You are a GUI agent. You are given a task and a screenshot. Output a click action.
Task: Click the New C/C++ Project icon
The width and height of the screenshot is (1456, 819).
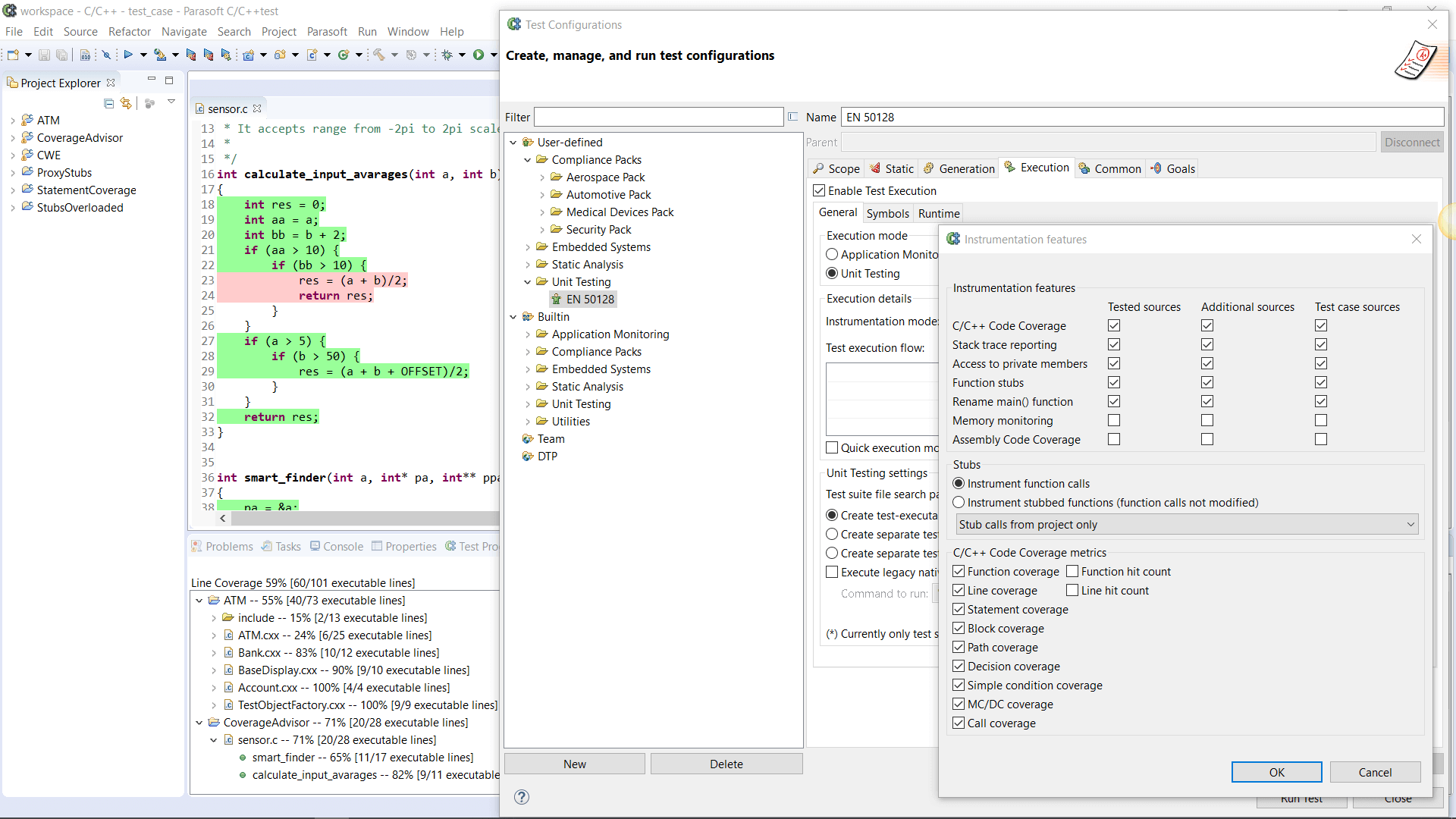tap(248, 55)
